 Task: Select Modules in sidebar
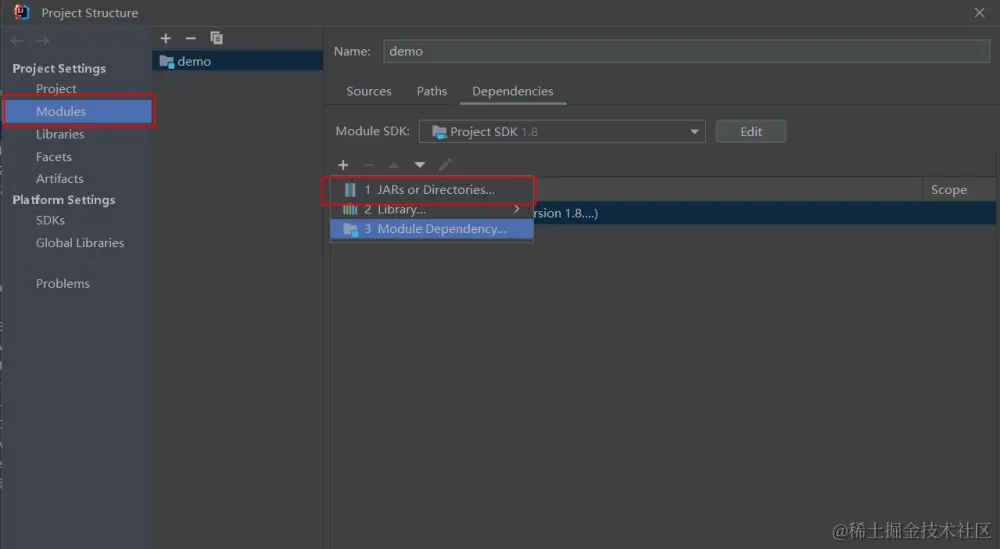click(78, 111)
